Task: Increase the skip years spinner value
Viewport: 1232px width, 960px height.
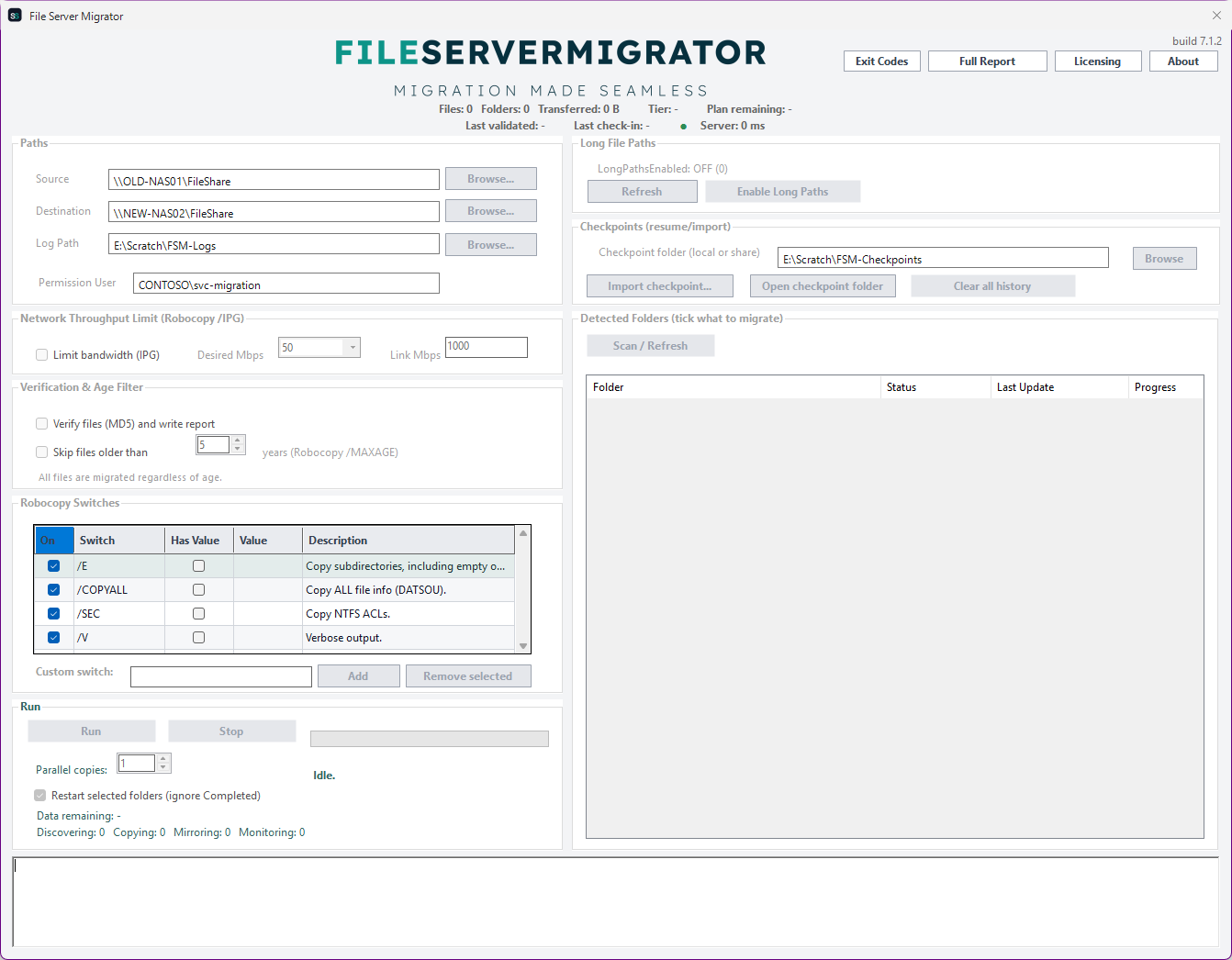Action: coord(238,441)
